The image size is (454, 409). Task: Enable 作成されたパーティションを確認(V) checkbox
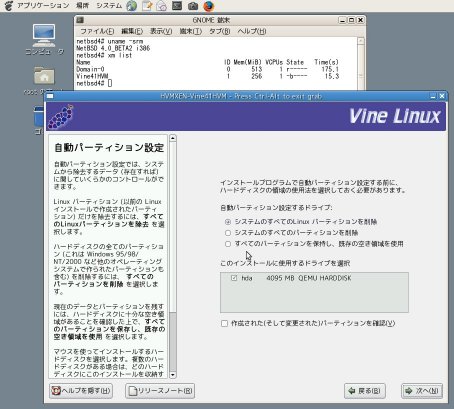click(225, 323)
